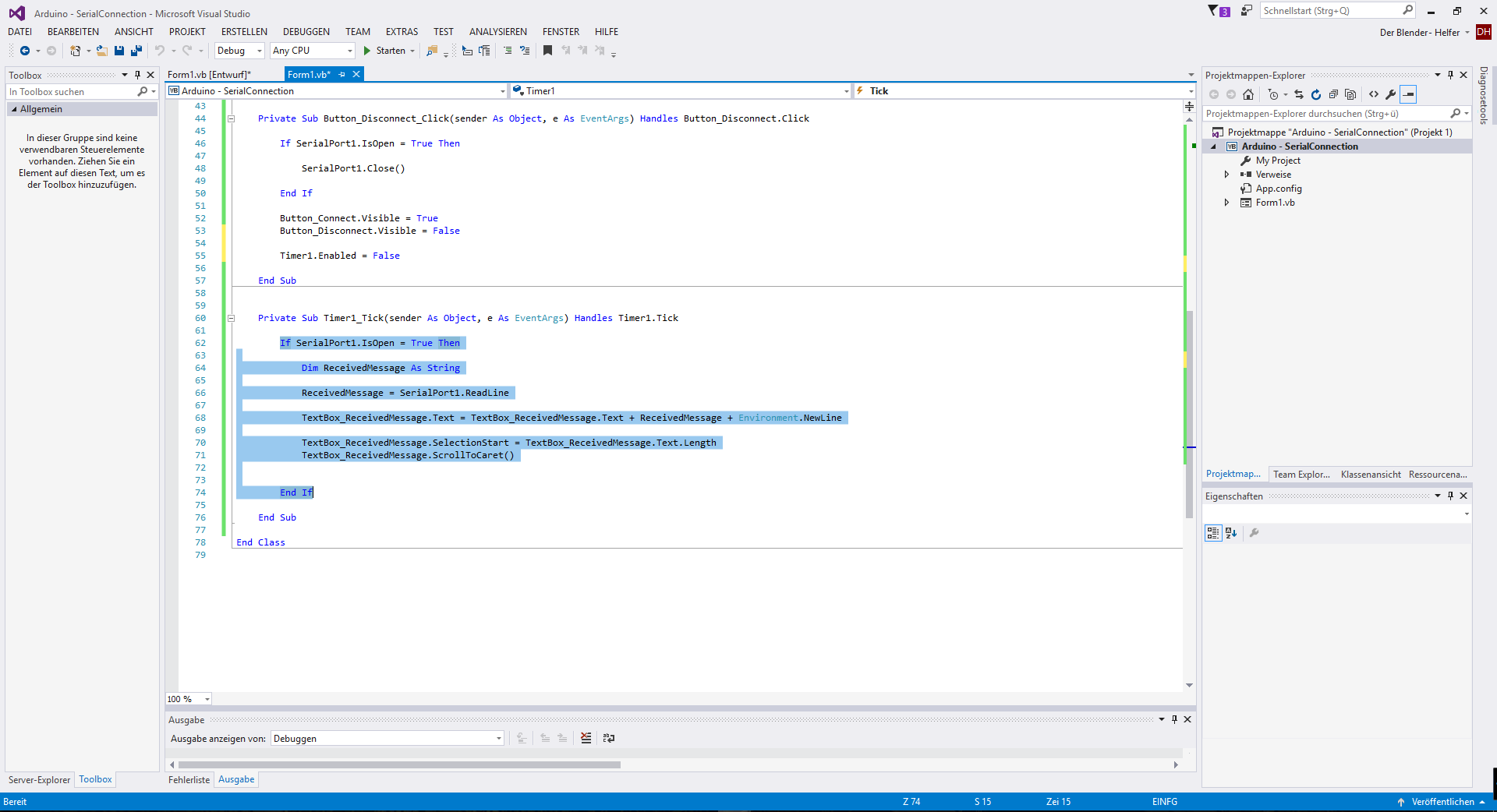
Task: Pin the Toolbox panel open
Action: click(x=137, y=75)
